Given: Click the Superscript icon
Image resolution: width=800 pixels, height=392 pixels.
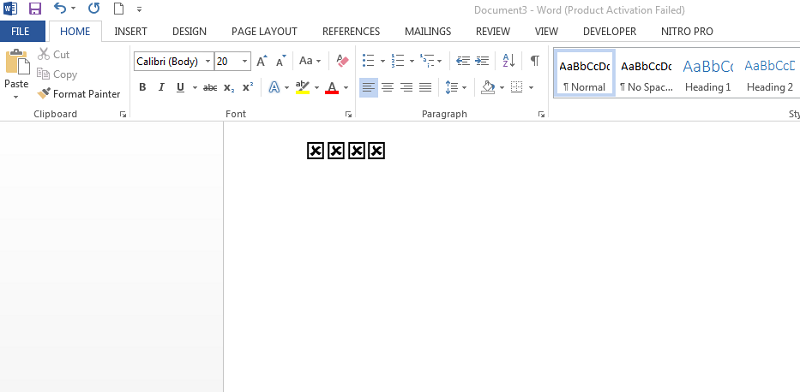Looking at the screenshot, I should coord(247,87).
